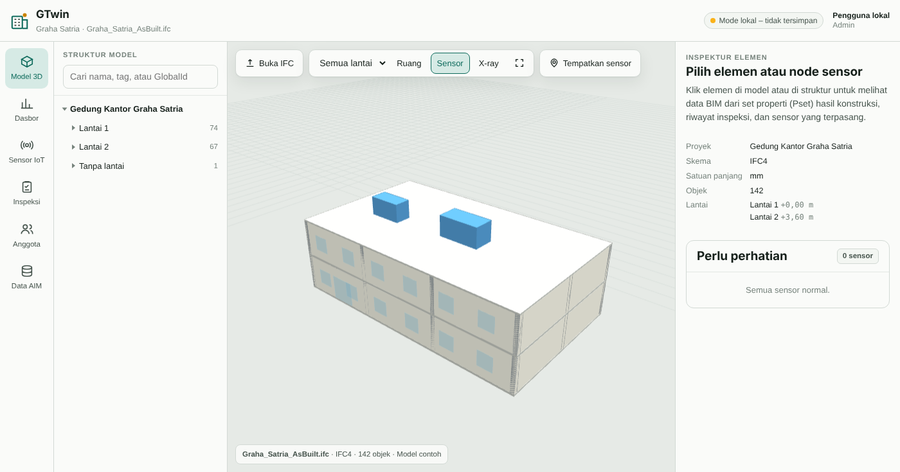Click the Semua sensor normal message
Screen dimensions: 900x472
(788, 290)
